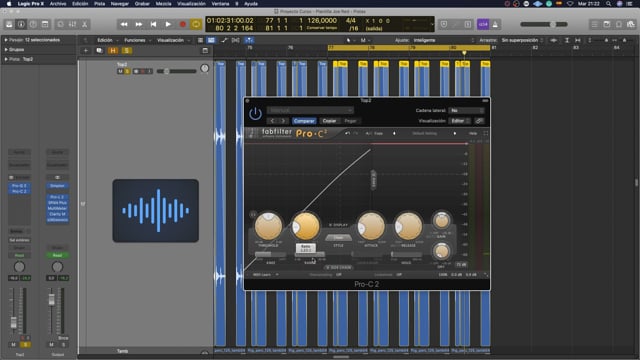The width and height of the screenshot is (640, 360).
Task: Click the plugin window link icon
Action: 479,121
